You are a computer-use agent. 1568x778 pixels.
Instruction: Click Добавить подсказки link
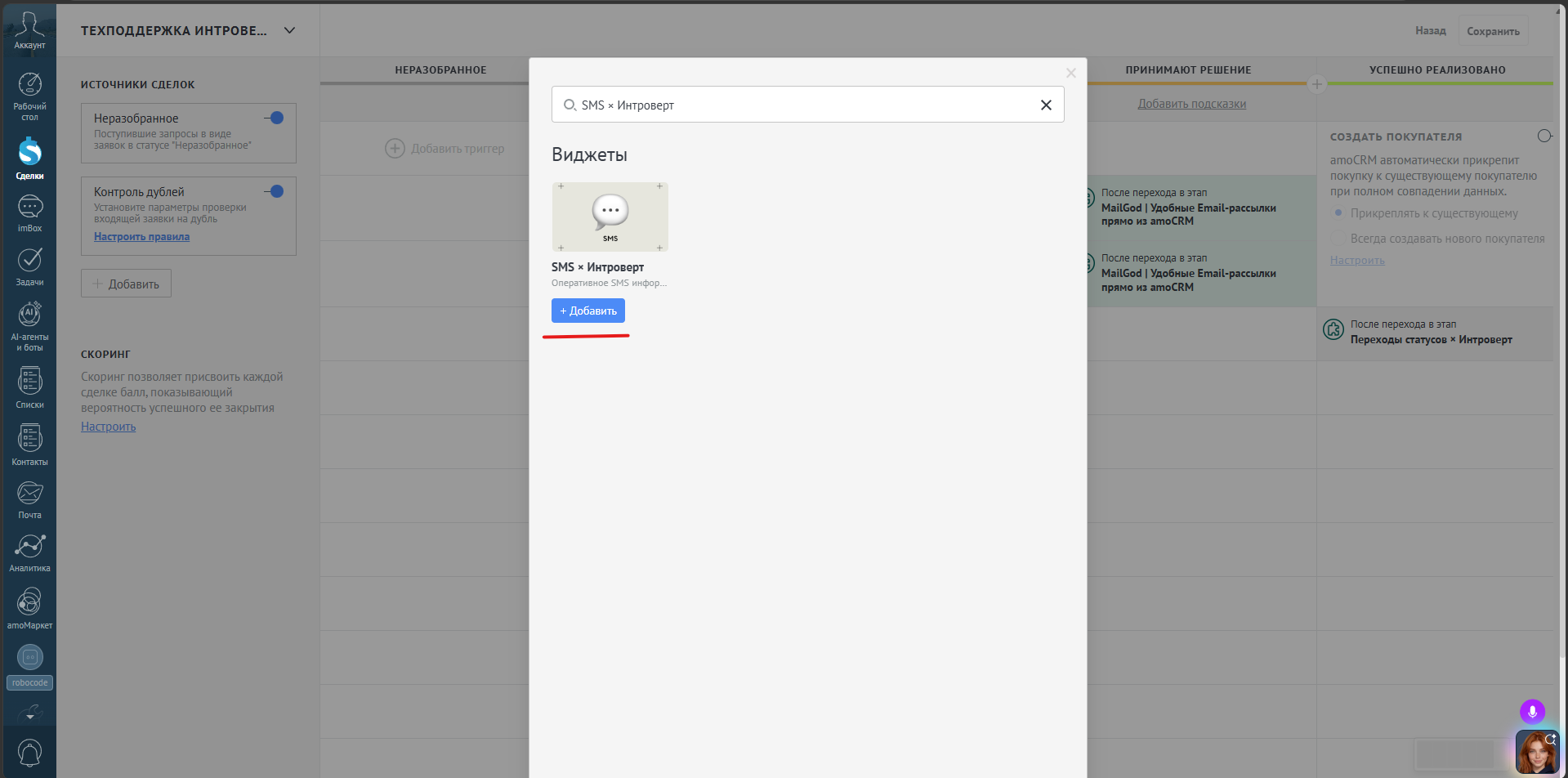1191,104
